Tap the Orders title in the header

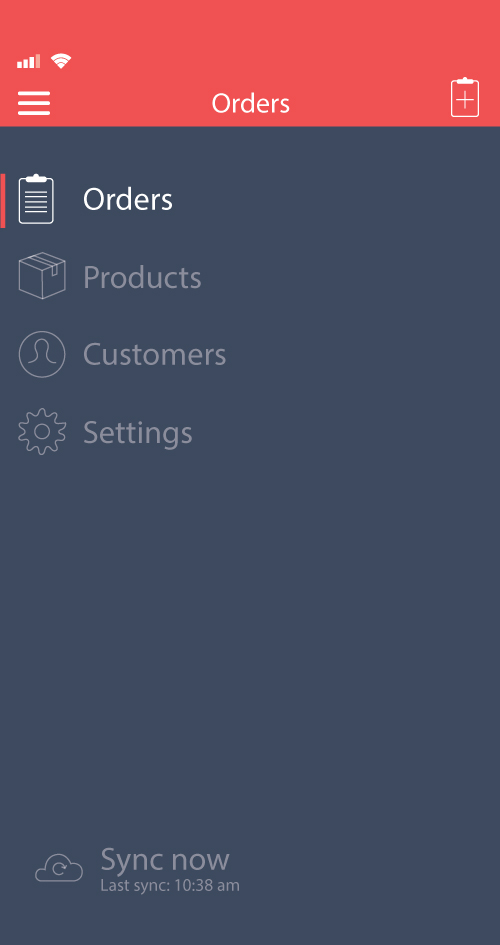(251, 104)
